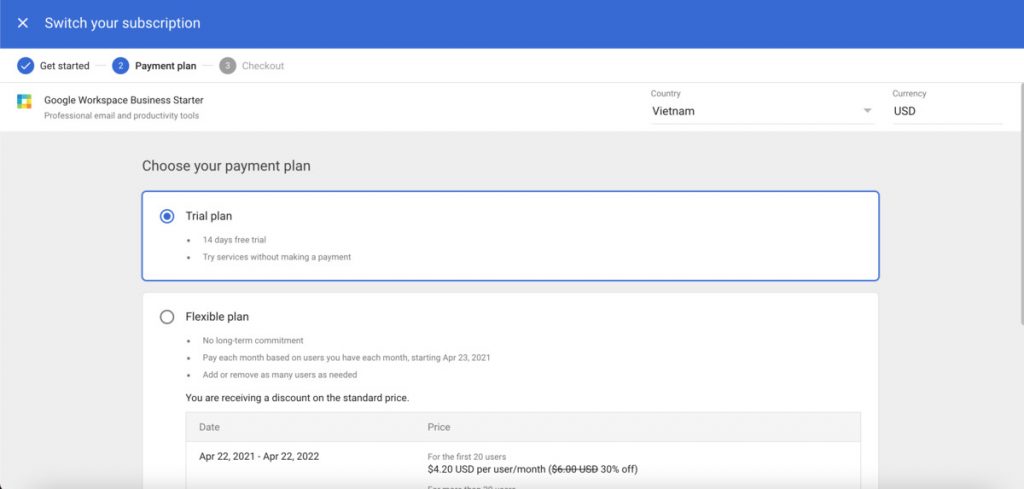Viewport: 1024px width, 489px height.
Task: Click the No long-term commitment bullet
Action: coord(253,341)
